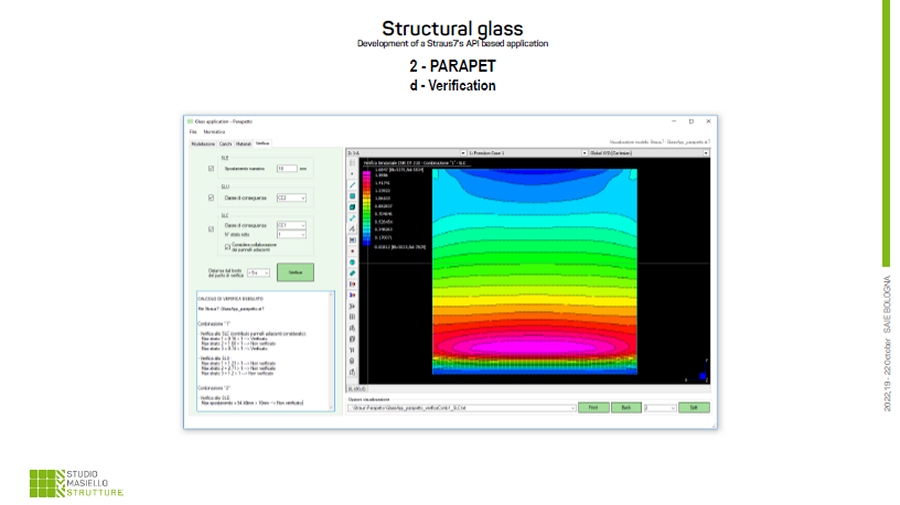900x505 pixels.
Task: Toggle the SLU verification checkbox
Action: click(211, 198)
